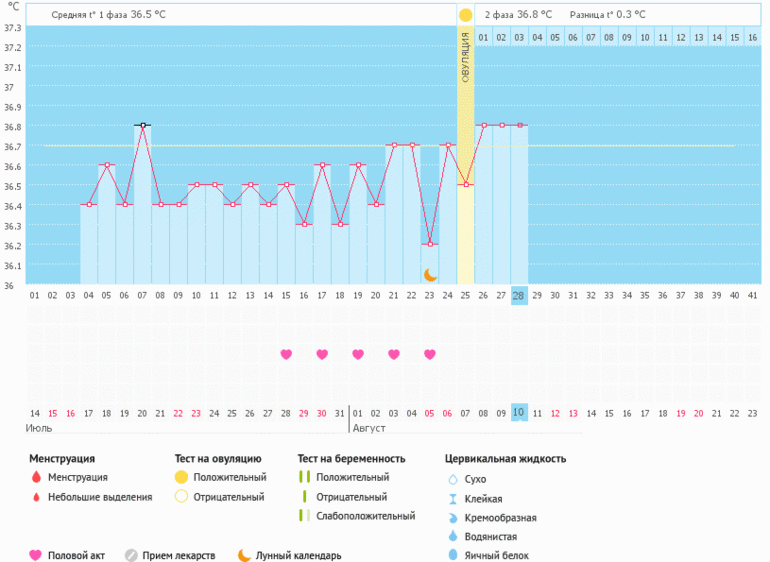Click the crescent moon icon on cycle day 23

pyautogui.click(x=430, y=274)
